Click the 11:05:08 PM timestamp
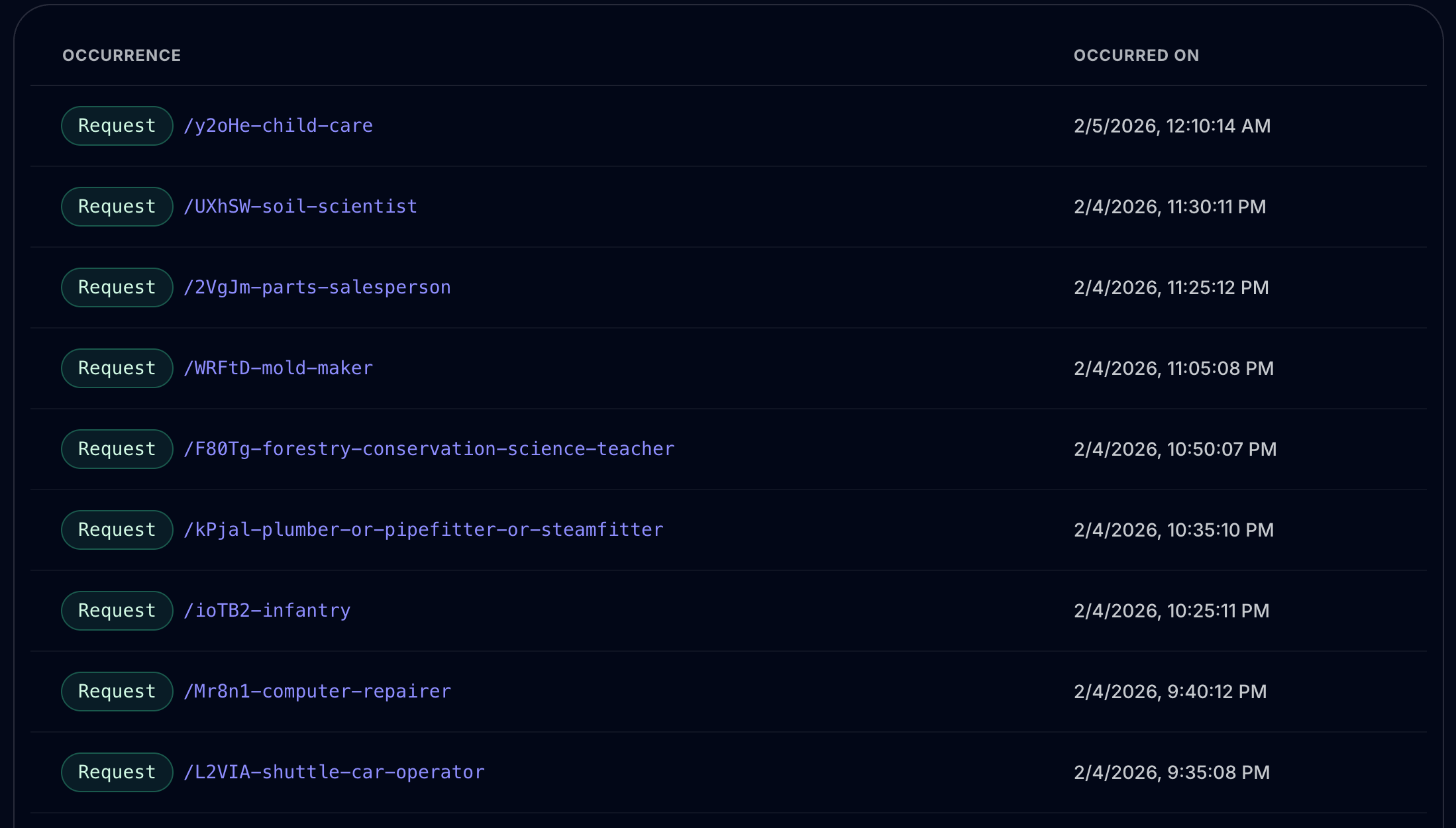Screen dimensions: 1456x828 point(1173,368)
